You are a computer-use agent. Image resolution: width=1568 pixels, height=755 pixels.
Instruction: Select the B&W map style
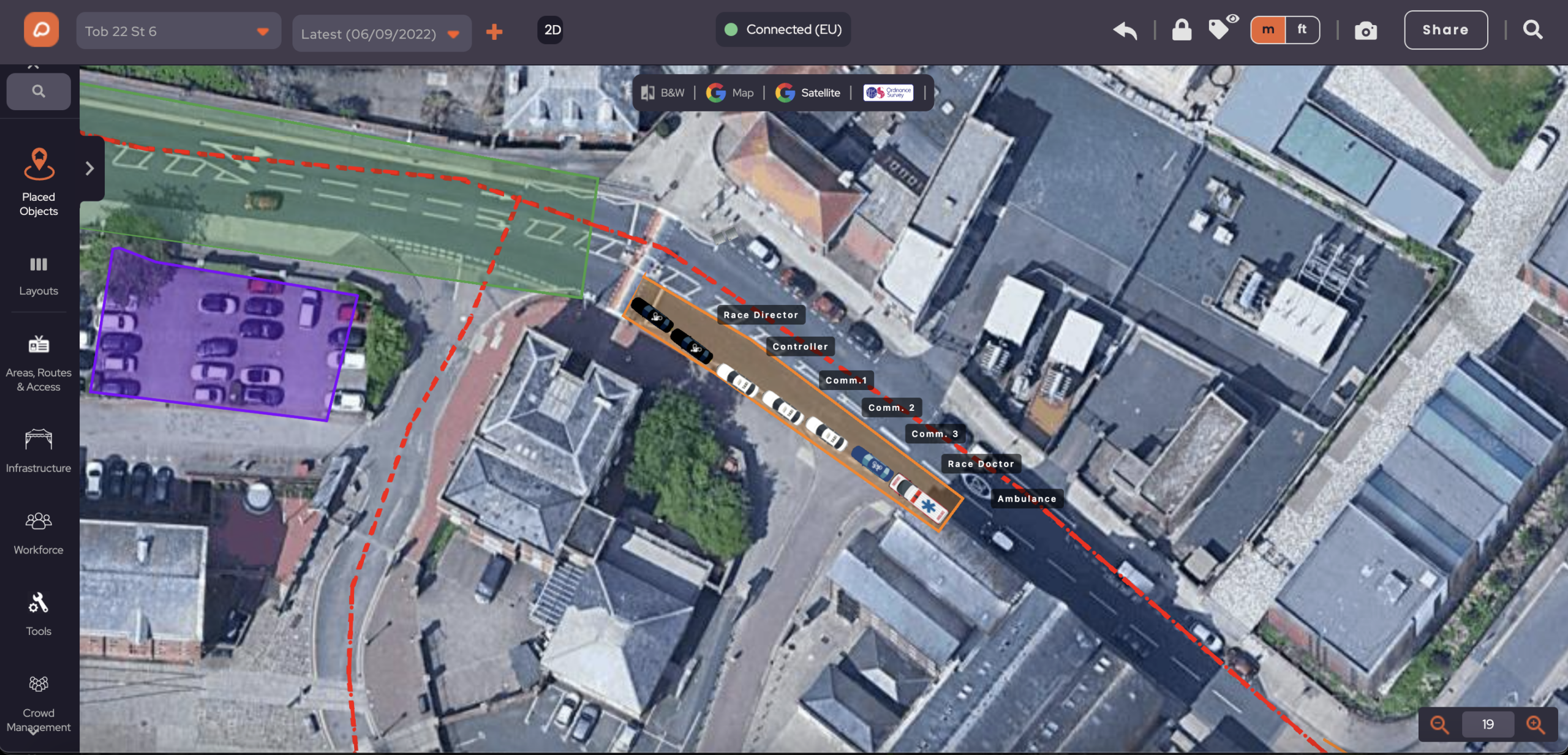tap(663, 92)
